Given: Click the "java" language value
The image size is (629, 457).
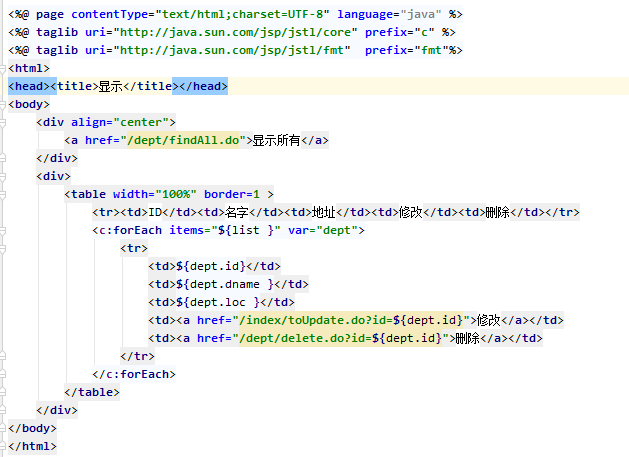Looking at the screenshot, I should [x=421, y=14].
